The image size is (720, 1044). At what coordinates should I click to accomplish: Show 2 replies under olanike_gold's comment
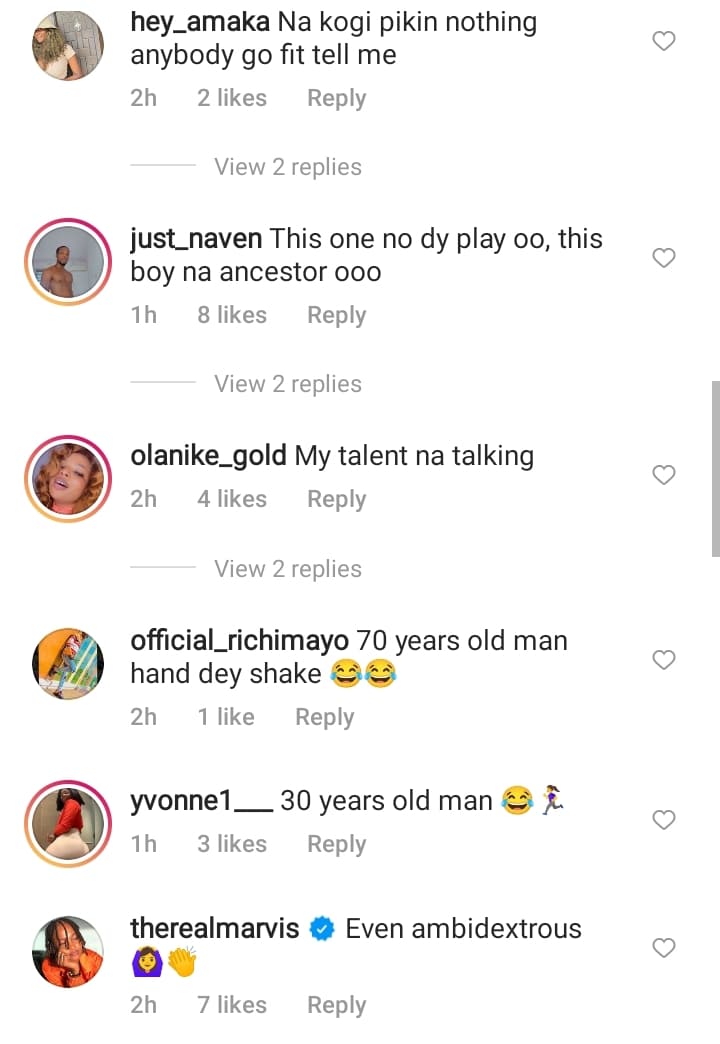[x=288, y=569]
